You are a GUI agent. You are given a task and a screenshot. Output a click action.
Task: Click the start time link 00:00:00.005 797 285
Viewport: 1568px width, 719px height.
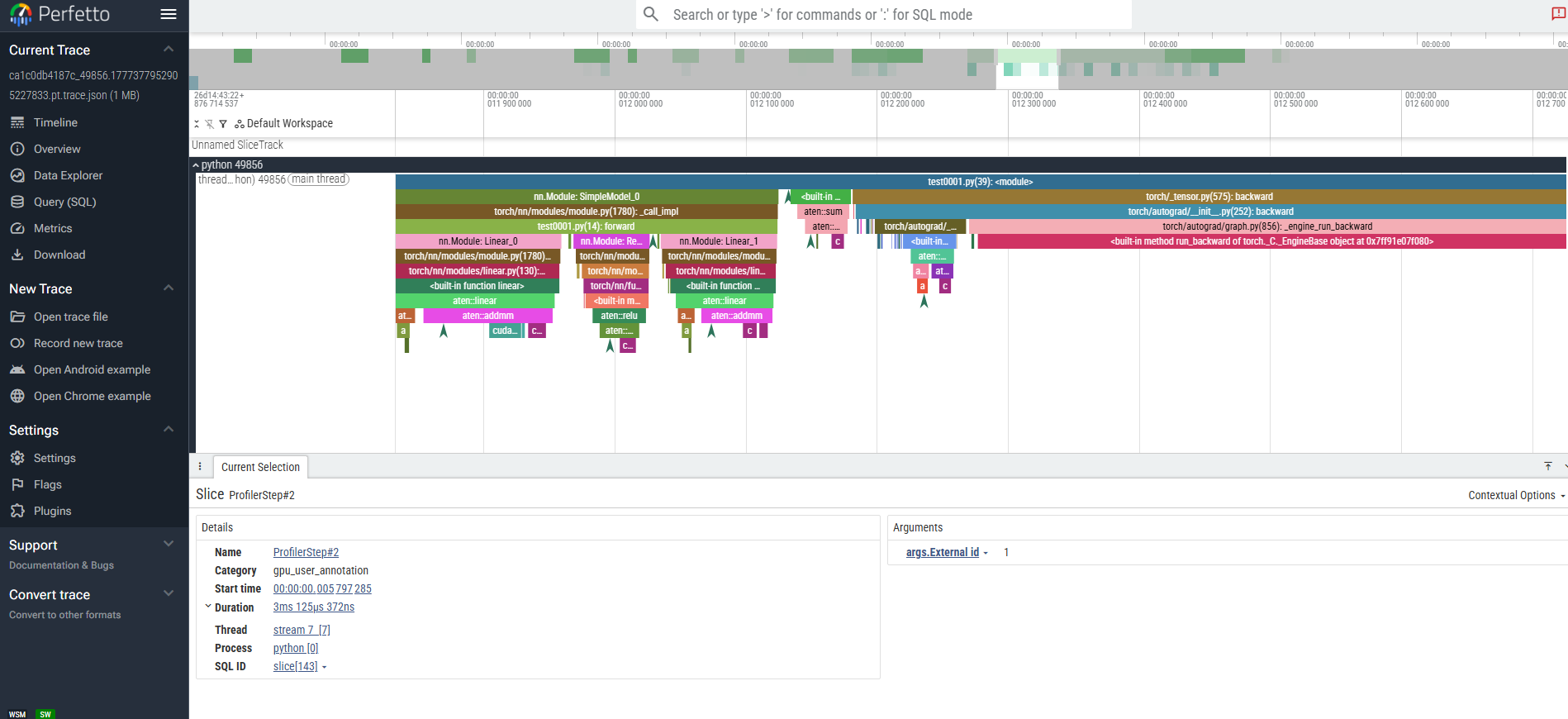click(x=322, y=588)
